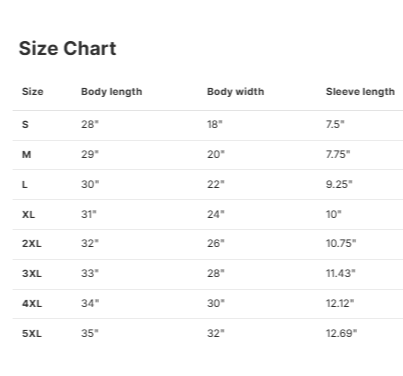Screen dimensions: 403x376
Task: Click the Size Chart heading
Action: click(67, 49)
